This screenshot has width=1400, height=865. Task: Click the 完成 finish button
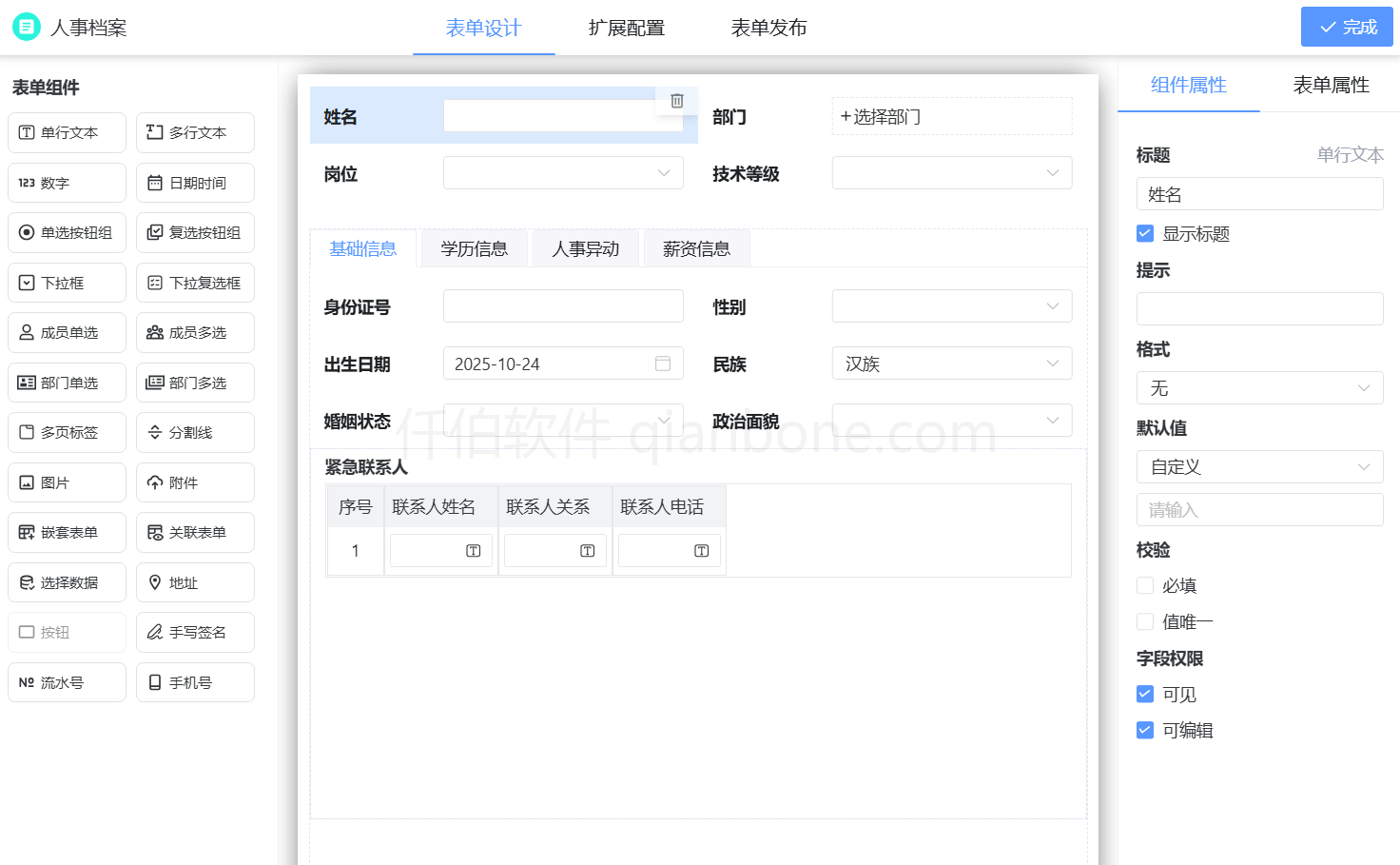click(x=1347, y=27)
